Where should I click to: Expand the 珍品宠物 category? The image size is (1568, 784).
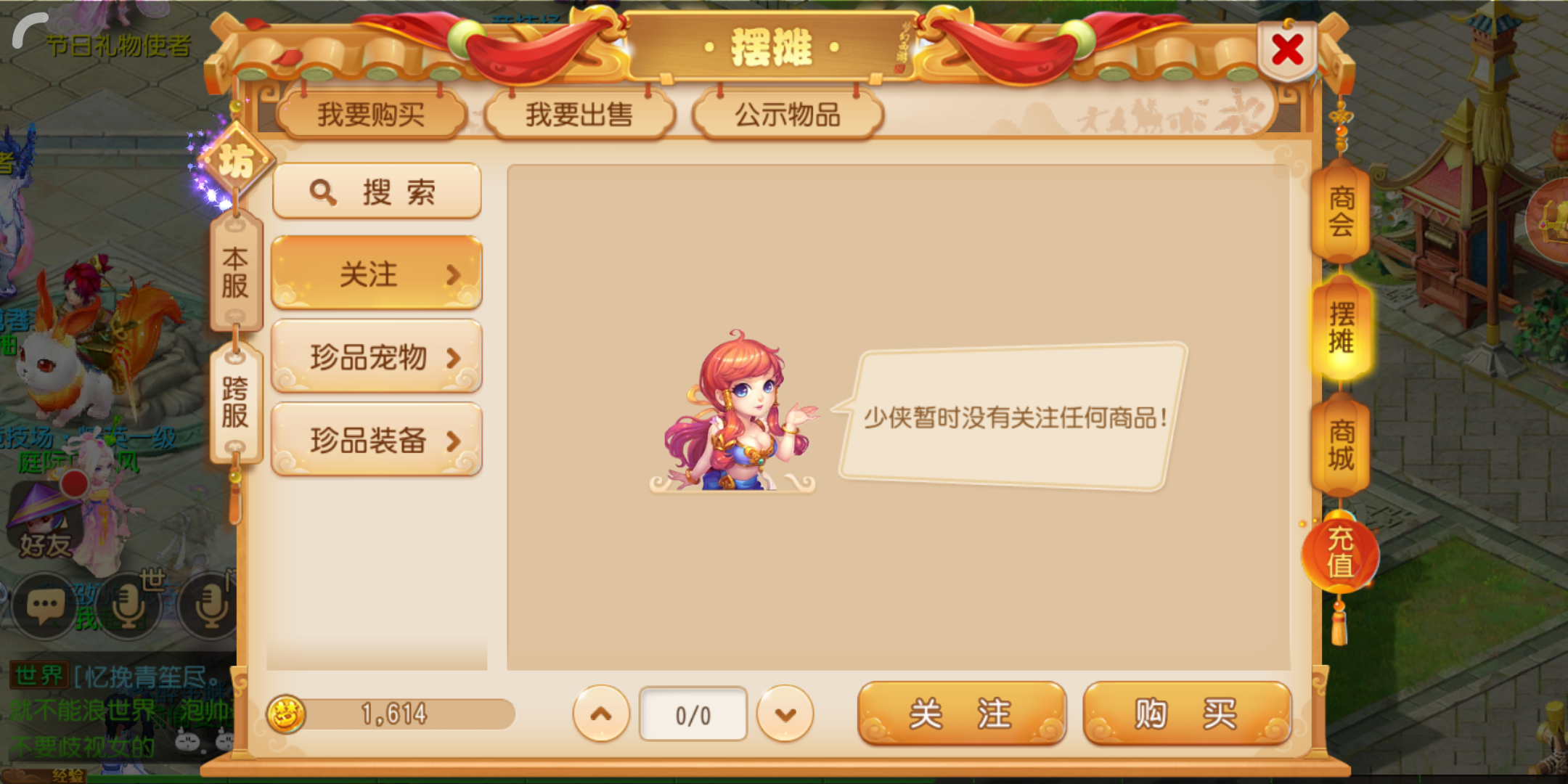pos(376,357)
